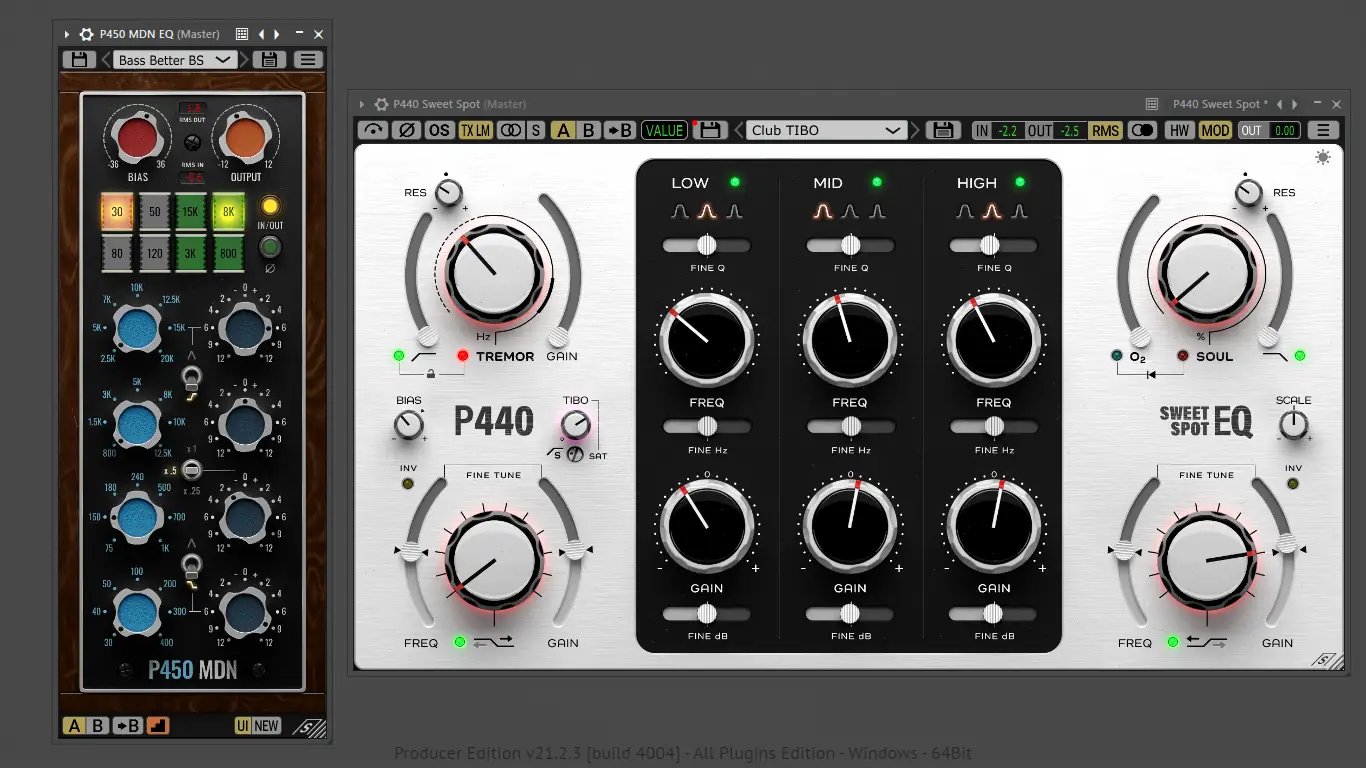The width and height of the screenshot is (1366, 768).
Task: Click the grid icon in P450 title bar
Action: click(x=242, y=34)
